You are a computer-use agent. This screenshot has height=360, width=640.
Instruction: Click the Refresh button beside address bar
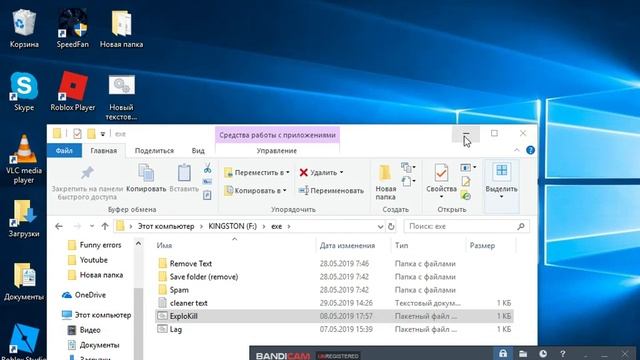(391, 226)
